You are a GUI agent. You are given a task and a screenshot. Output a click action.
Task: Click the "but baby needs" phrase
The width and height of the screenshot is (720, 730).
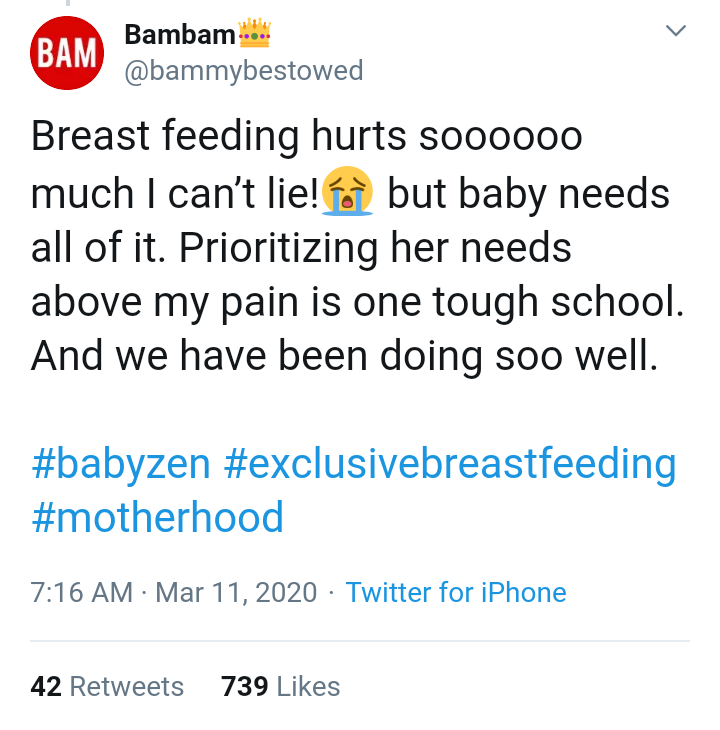528,193
